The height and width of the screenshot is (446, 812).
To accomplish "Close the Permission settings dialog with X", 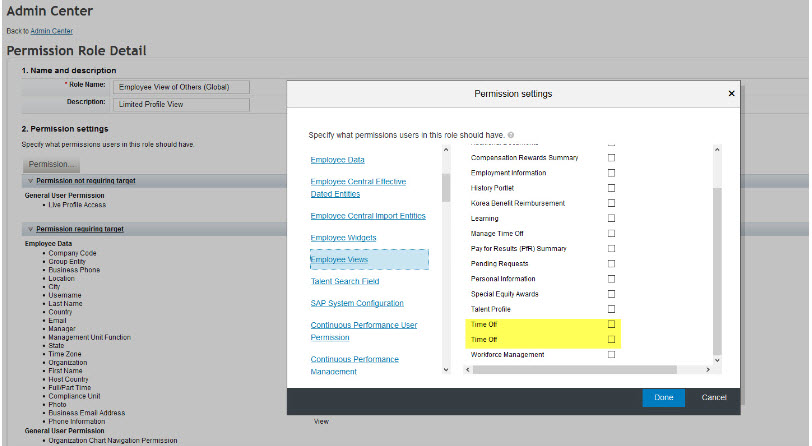I will [731, 93].
